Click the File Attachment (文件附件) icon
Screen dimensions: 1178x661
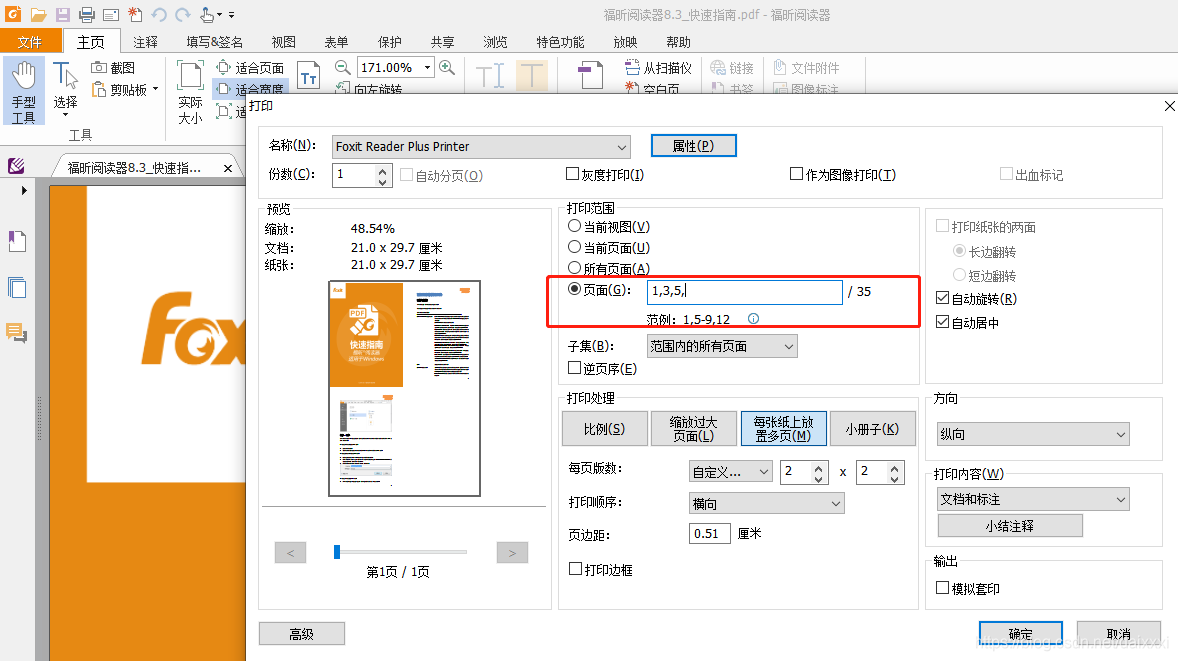tap(780, 68)
